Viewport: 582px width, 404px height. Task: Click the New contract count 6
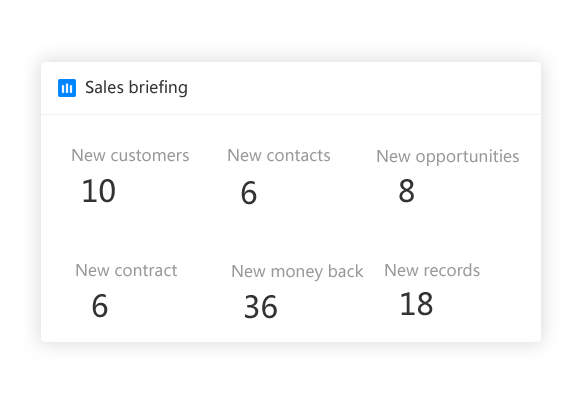pyautogui.click(x=100, y=306)
